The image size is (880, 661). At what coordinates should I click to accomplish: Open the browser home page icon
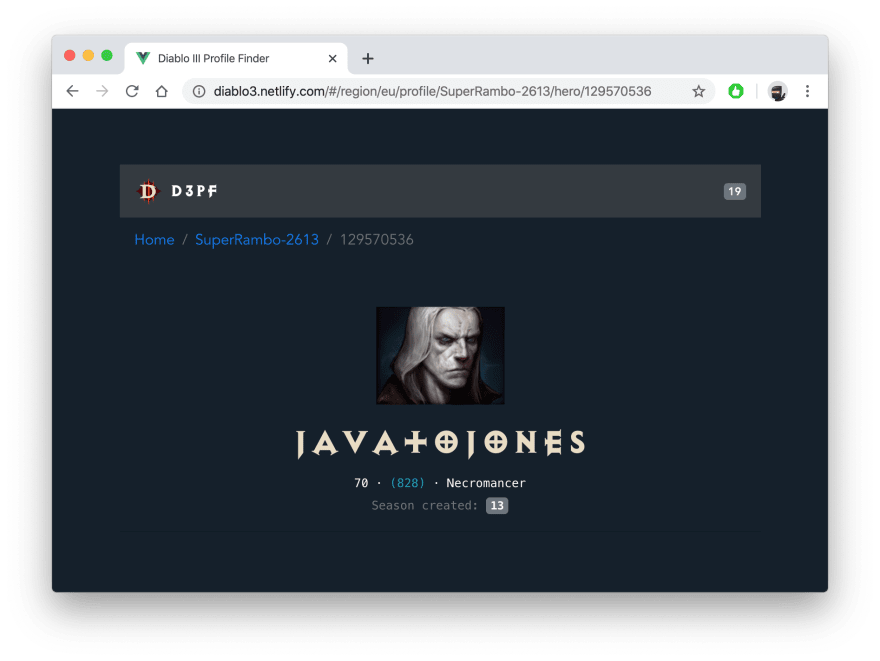pos(162,91)
